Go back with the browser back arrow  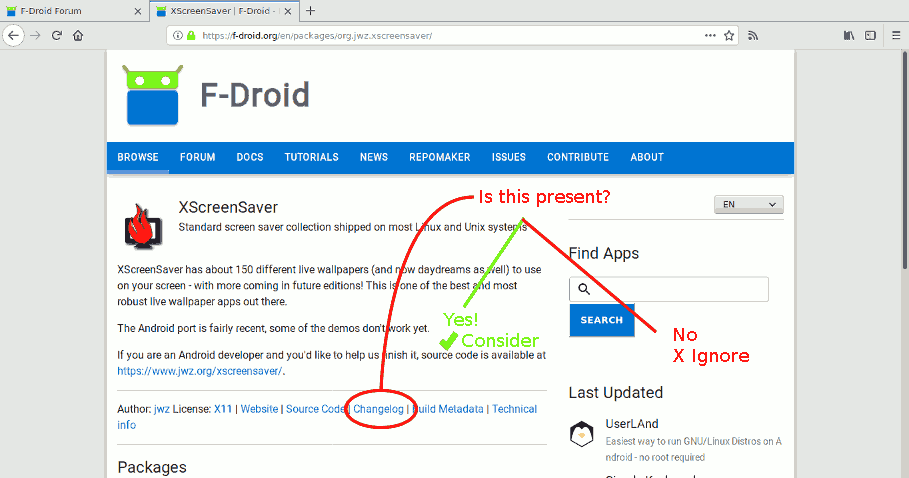point(13,35)
